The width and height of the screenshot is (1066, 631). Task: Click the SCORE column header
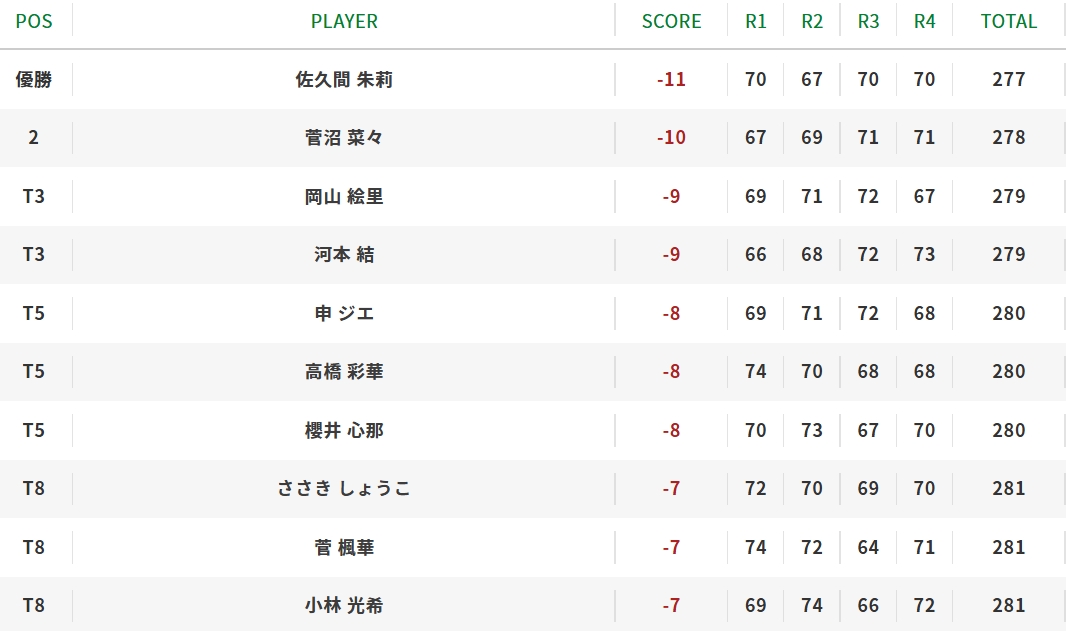point(671,21)
